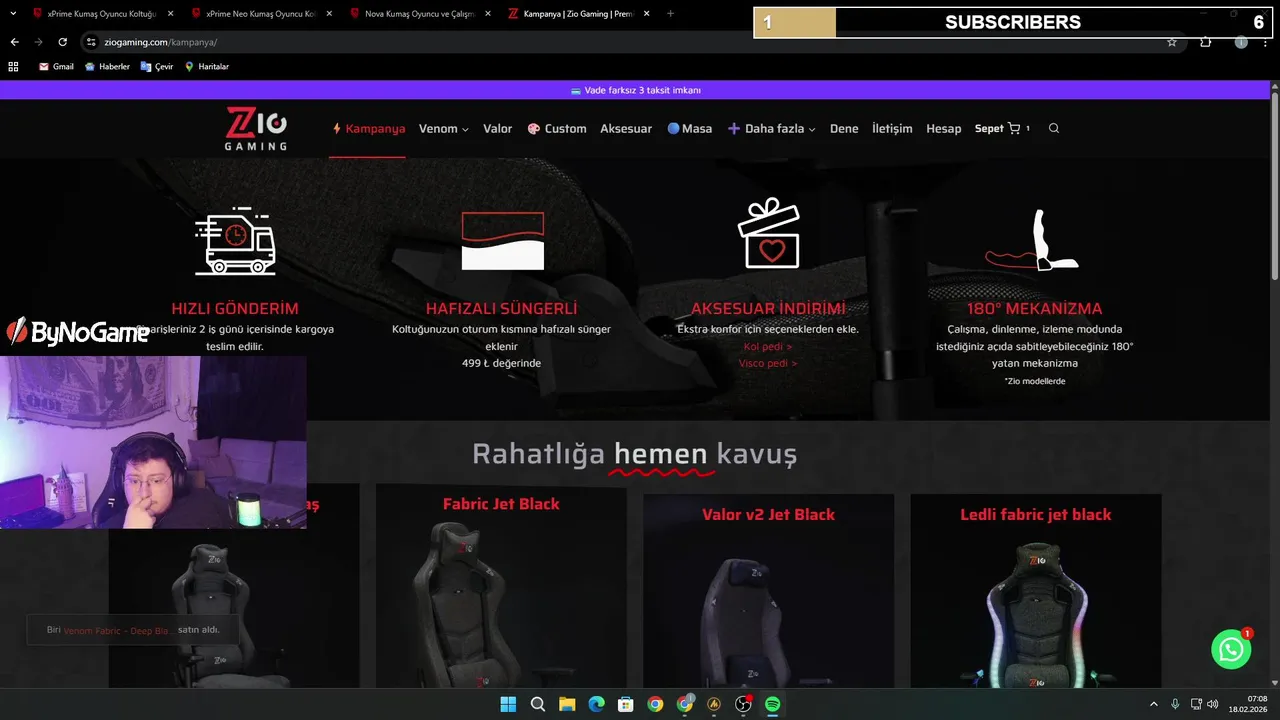Open the Fabric Jet Black product title
1280x720 pixels.
(501, 504)
